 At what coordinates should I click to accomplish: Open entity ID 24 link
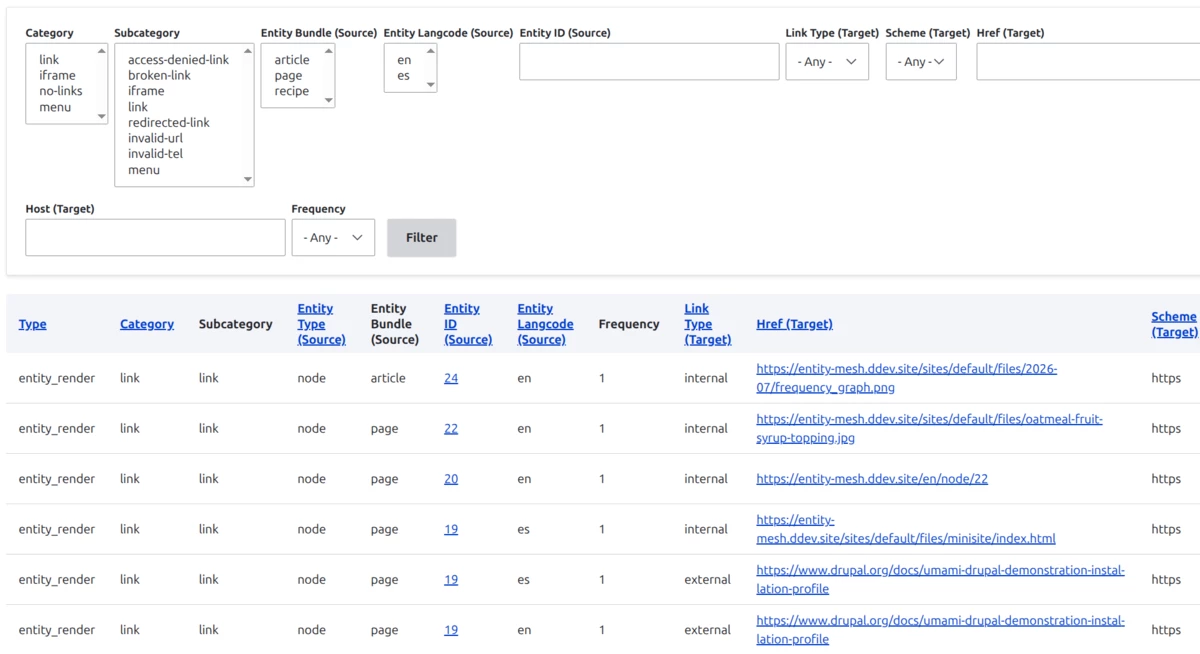[x=451, y=378]
